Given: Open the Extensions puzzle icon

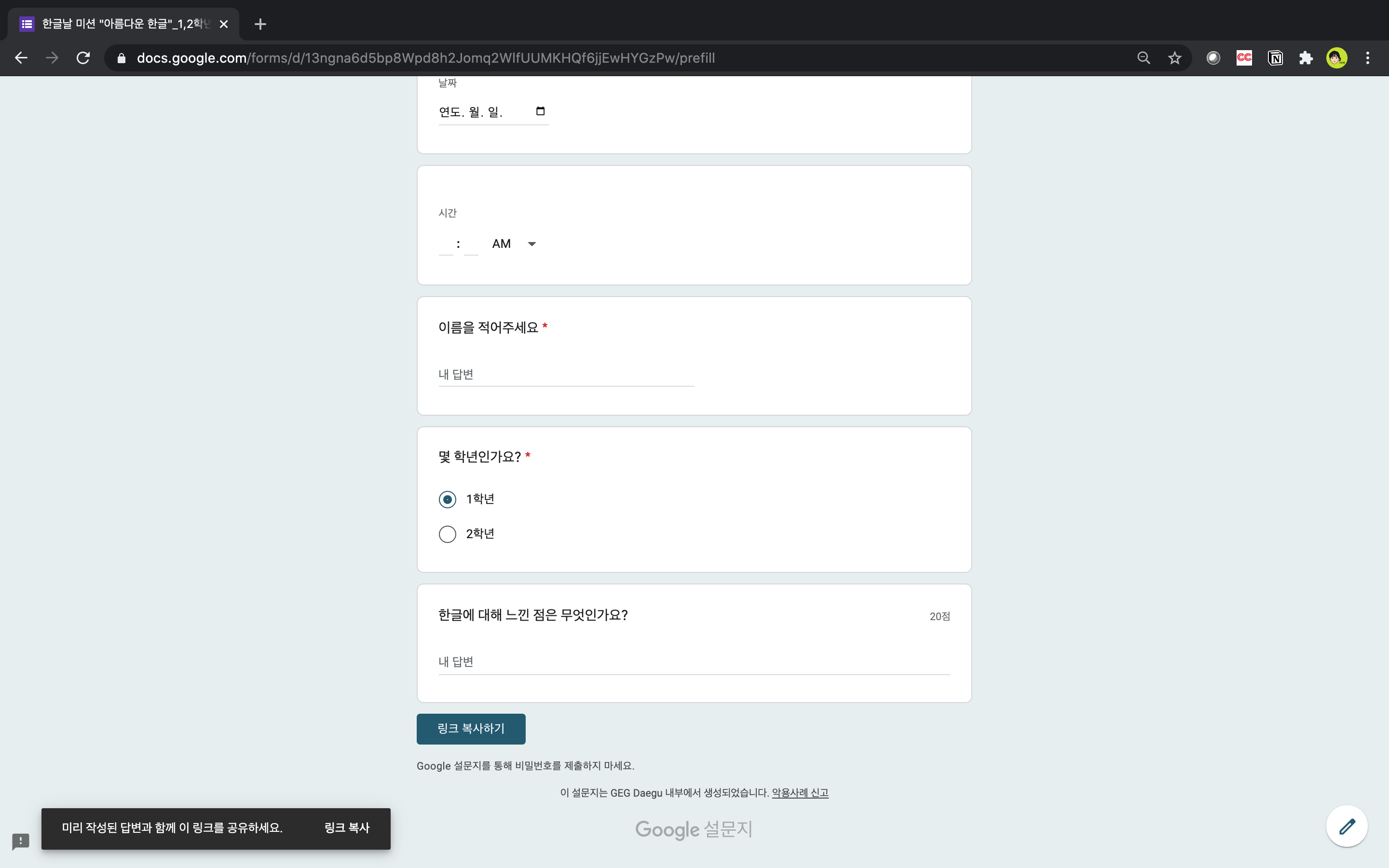Looking at the screenshot, I should [1306, 58].
